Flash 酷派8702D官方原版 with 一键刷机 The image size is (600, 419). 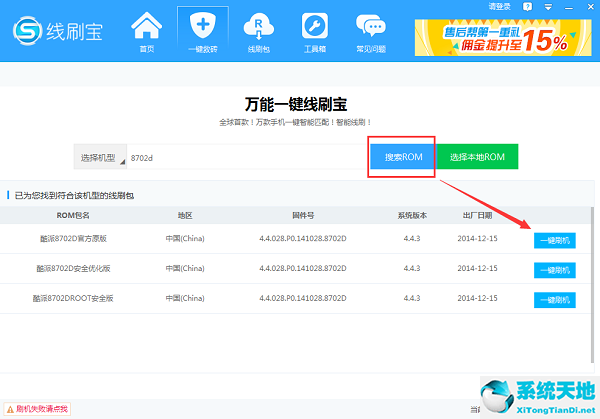[x=554, y=240]
